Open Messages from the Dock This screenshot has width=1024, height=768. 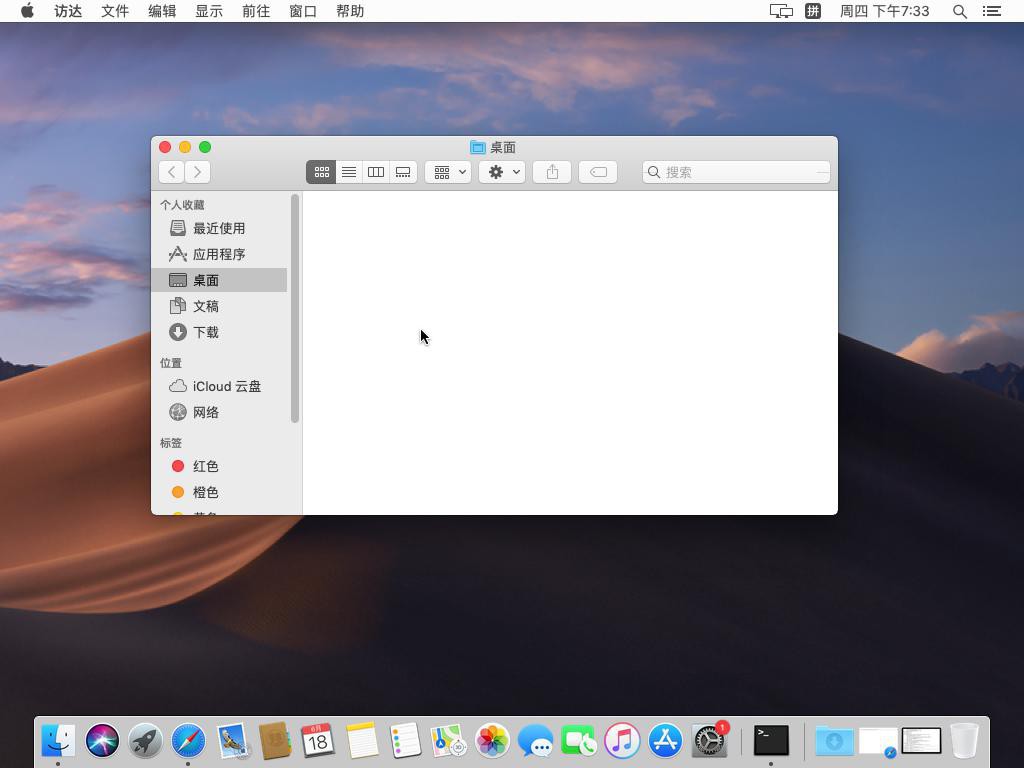[x=535, y=741]
